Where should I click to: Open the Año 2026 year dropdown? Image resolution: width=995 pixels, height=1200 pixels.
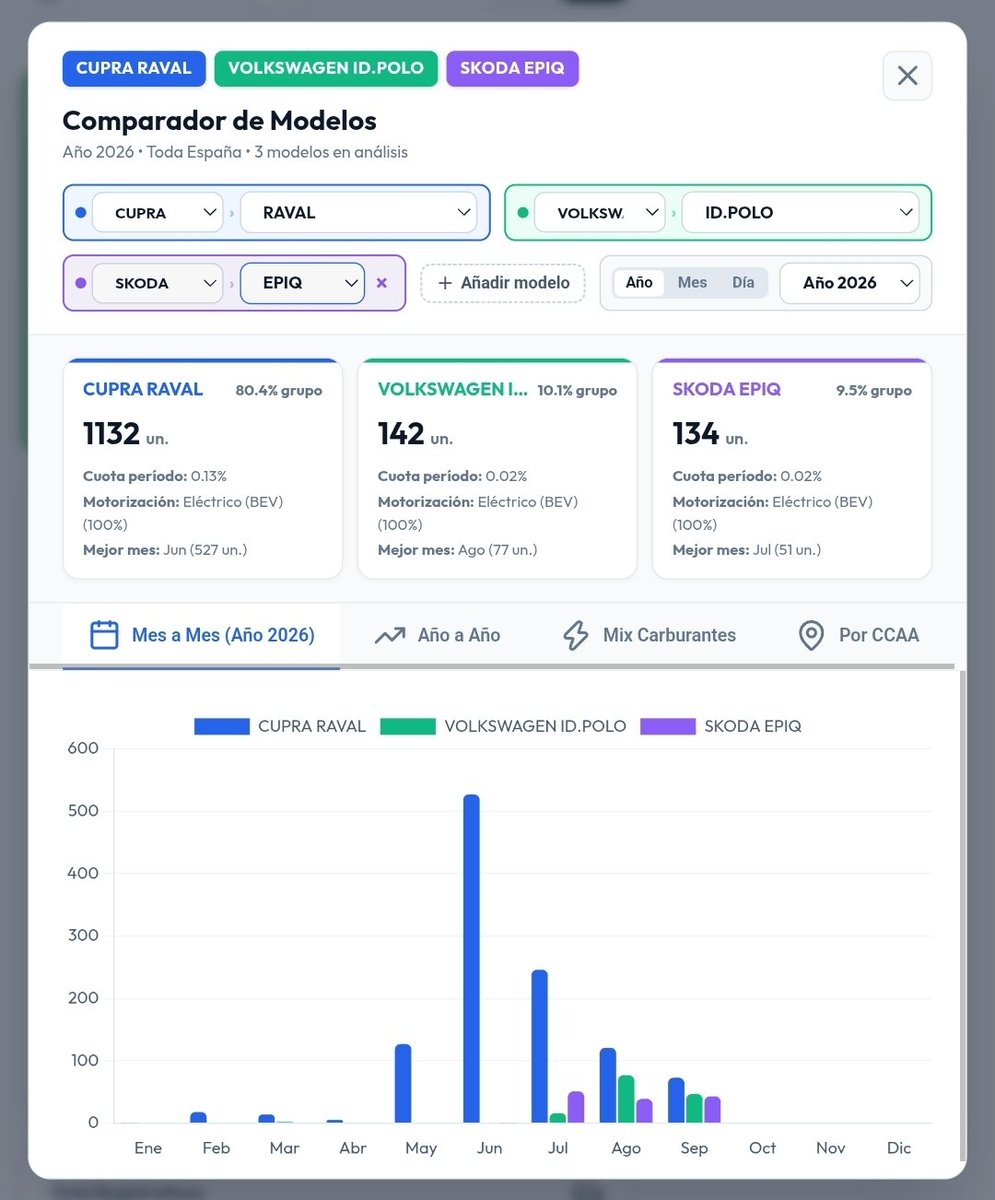point(849,283)
